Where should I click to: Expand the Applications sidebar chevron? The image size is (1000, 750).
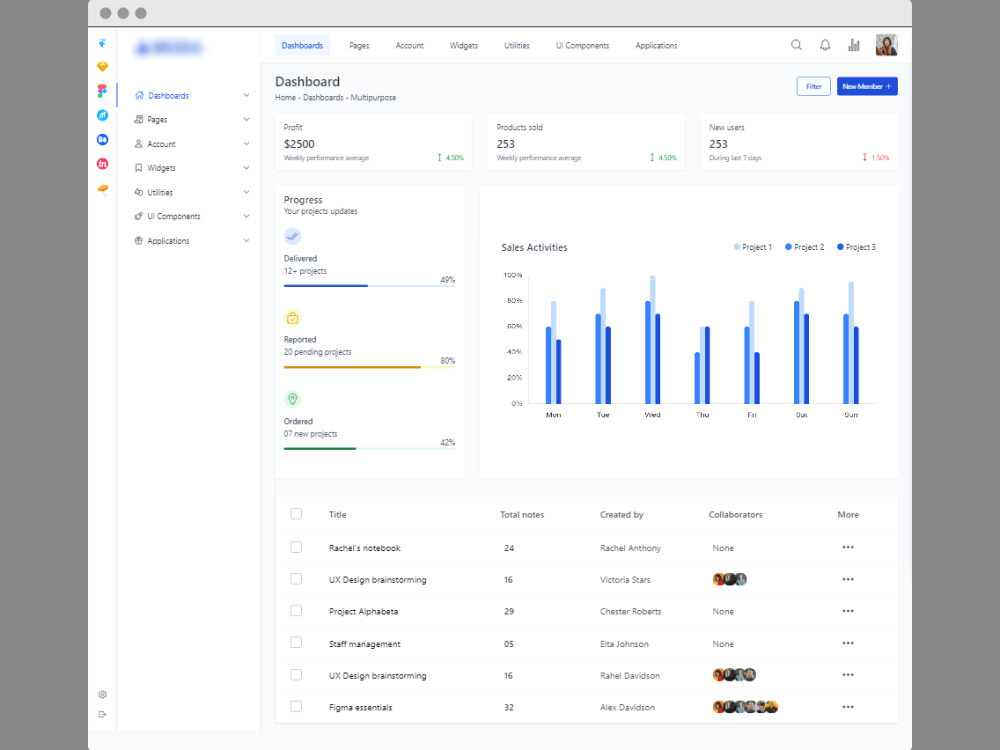coord(246,240)
